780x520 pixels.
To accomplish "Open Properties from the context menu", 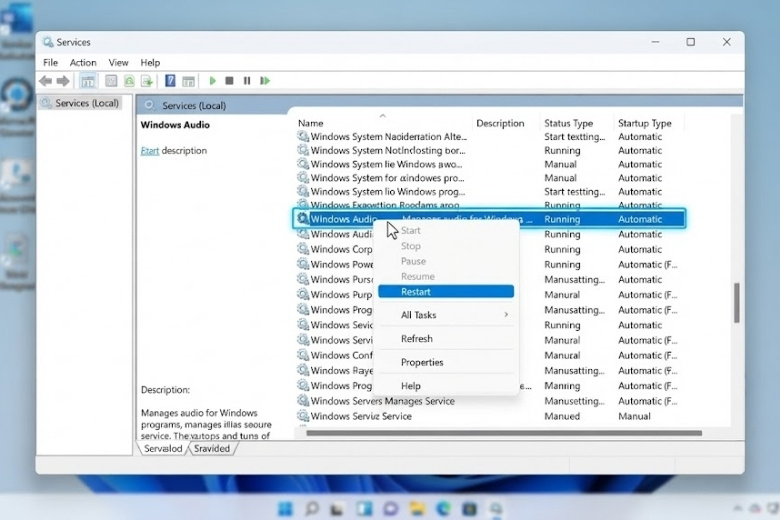I will tap(446, 362).
